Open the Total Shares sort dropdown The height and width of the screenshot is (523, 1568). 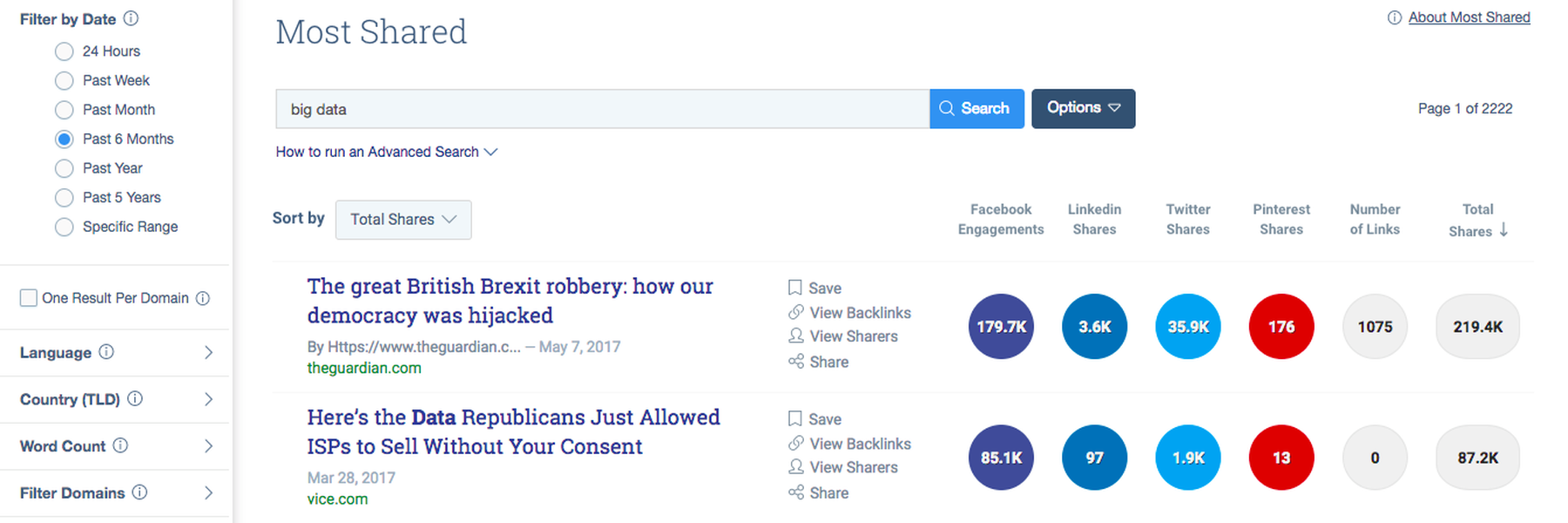click(x=403, y=220)
